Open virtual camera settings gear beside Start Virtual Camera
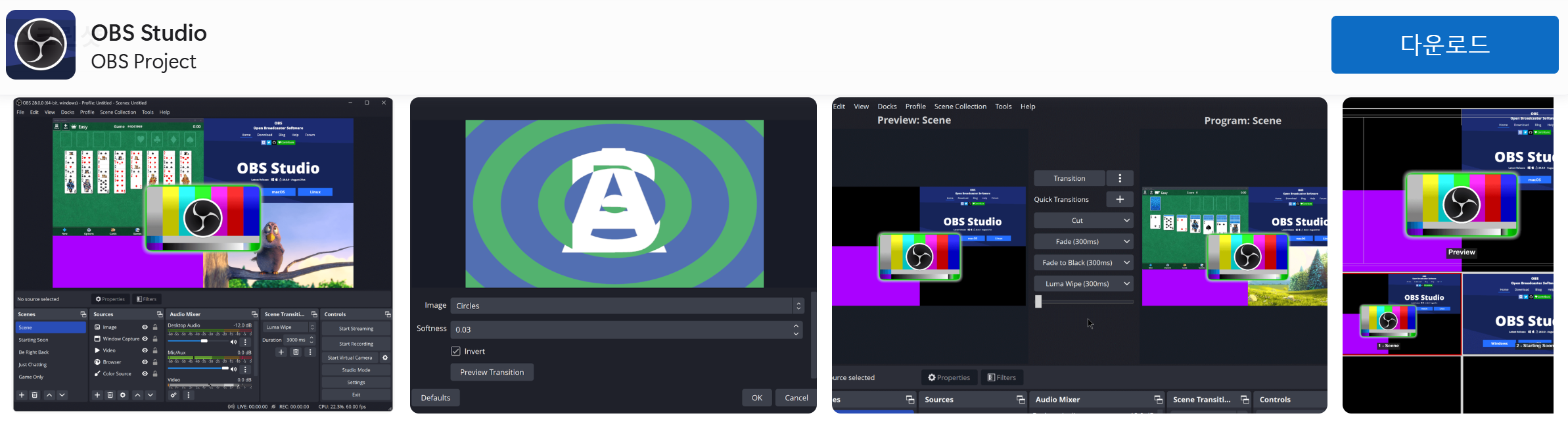The width and height of the screenshot is (1568, 426). [385, 358]
